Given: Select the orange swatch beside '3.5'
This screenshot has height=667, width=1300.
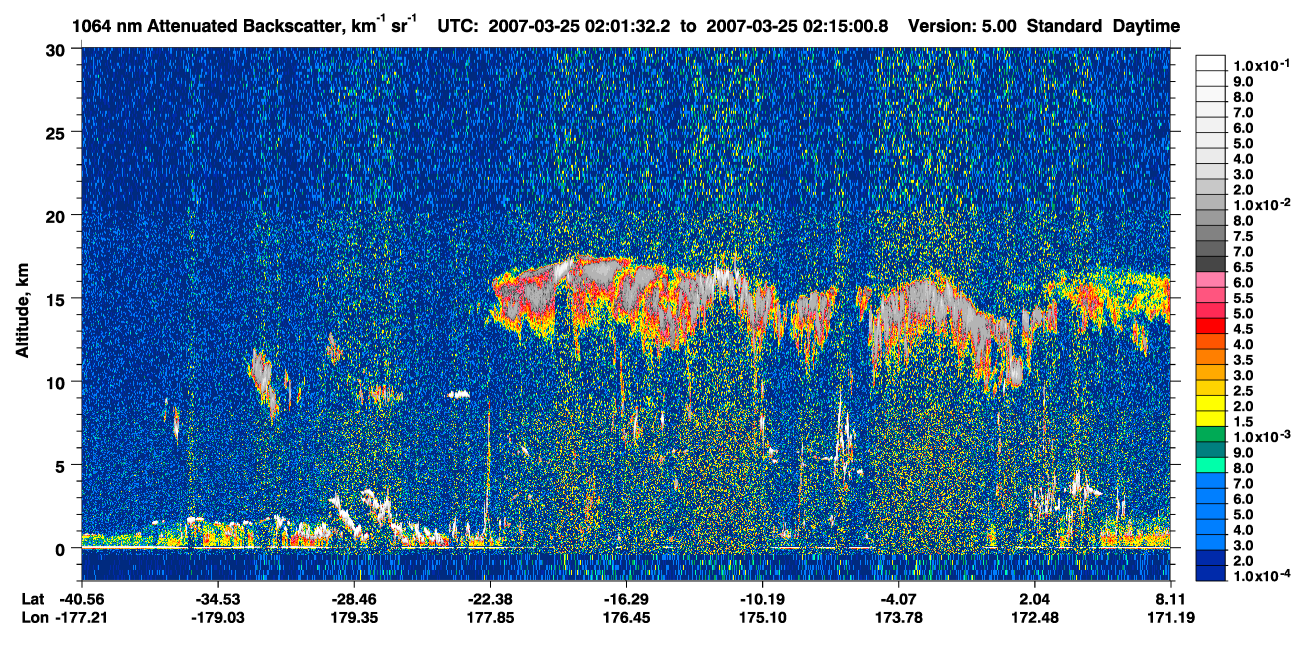Looking at the screenshot, I should point(1211,358).
